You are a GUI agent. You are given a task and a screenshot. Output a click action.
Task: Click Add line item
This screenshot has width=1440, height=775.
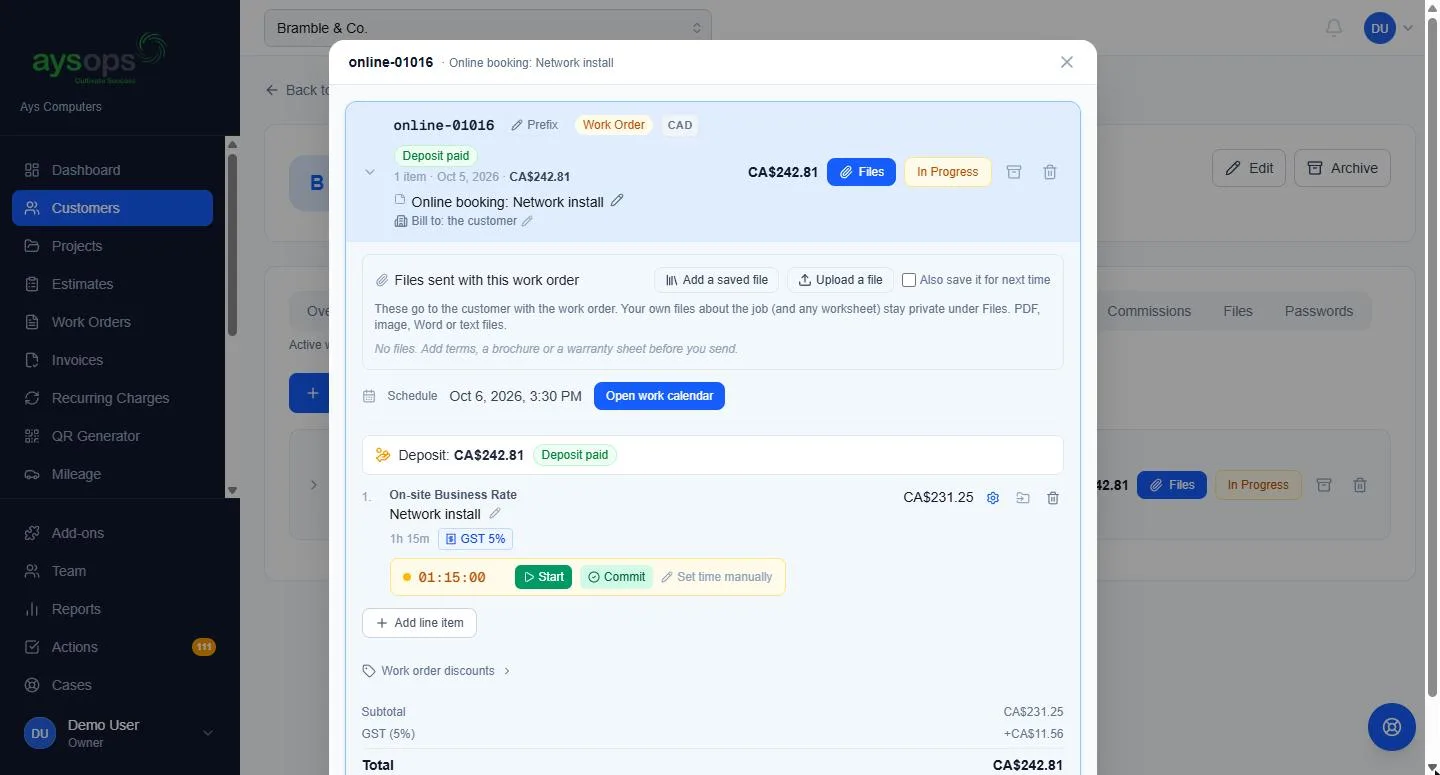tap(419, 623)
